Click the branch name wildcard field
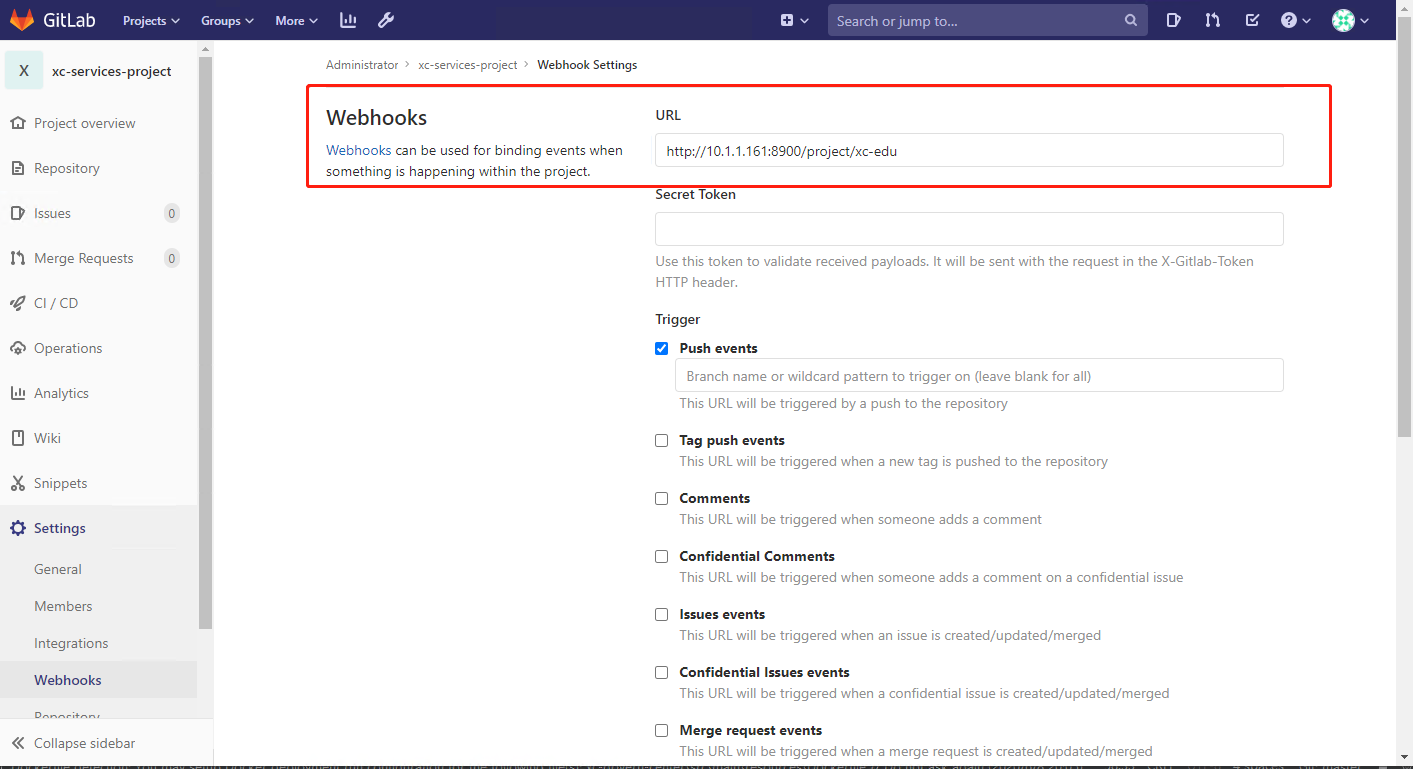The image size is (1413, 769). [x=979, y=376]
